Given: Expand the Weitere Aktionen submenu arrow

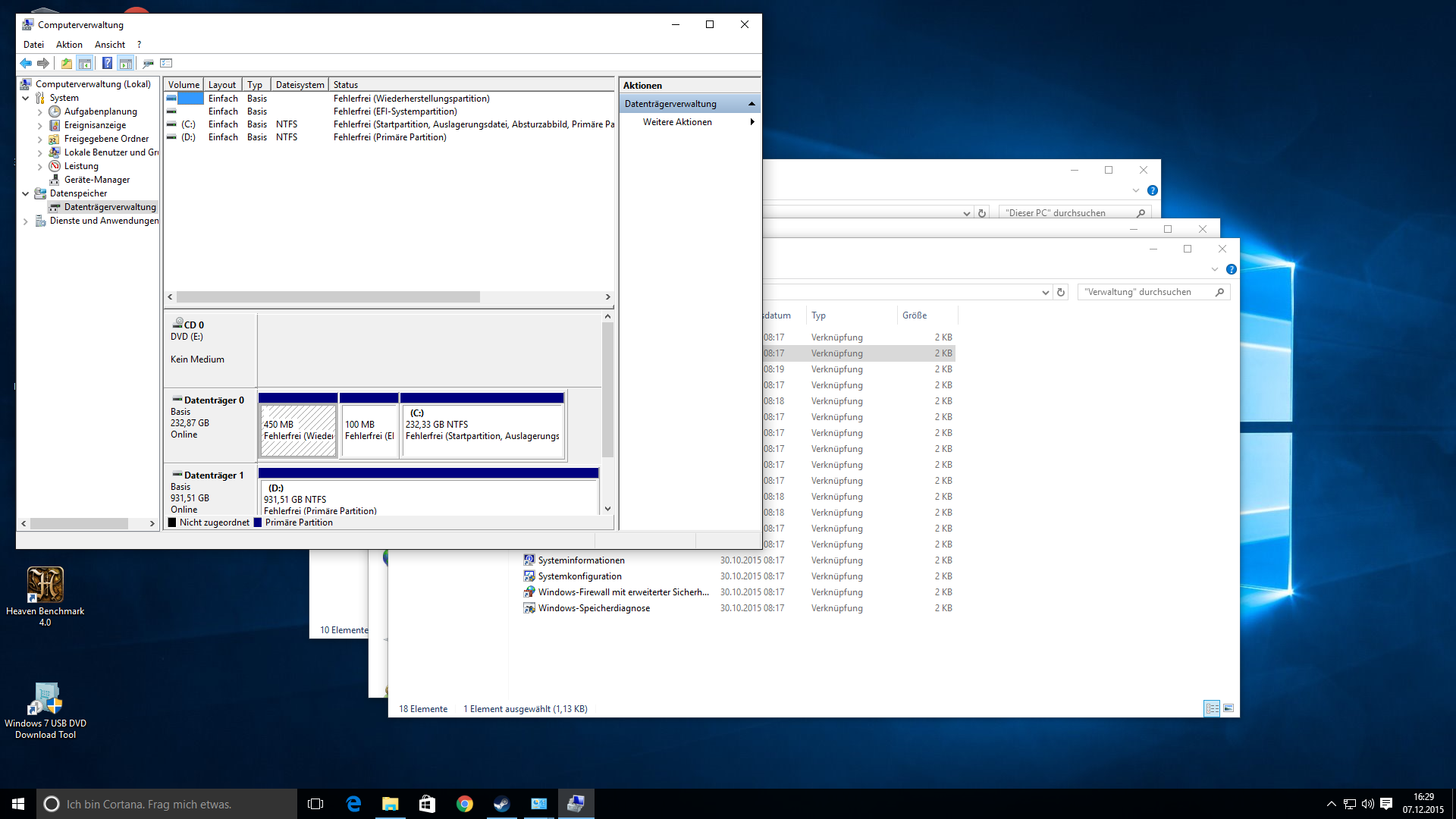Looking at the screenshot, I should pos(752,122).
